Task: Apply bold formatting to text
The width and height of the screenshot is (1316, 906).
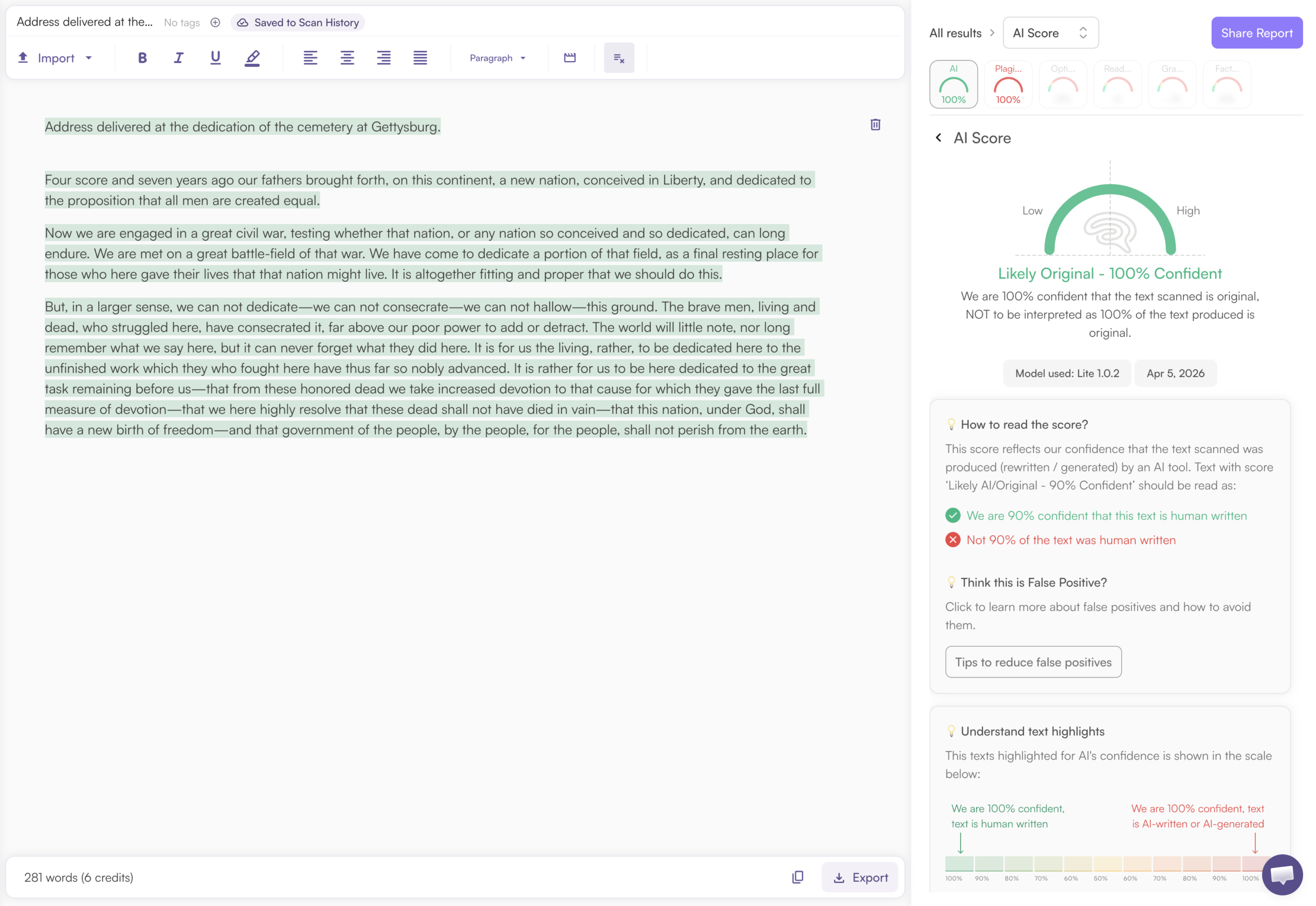Action: point(142,58)
